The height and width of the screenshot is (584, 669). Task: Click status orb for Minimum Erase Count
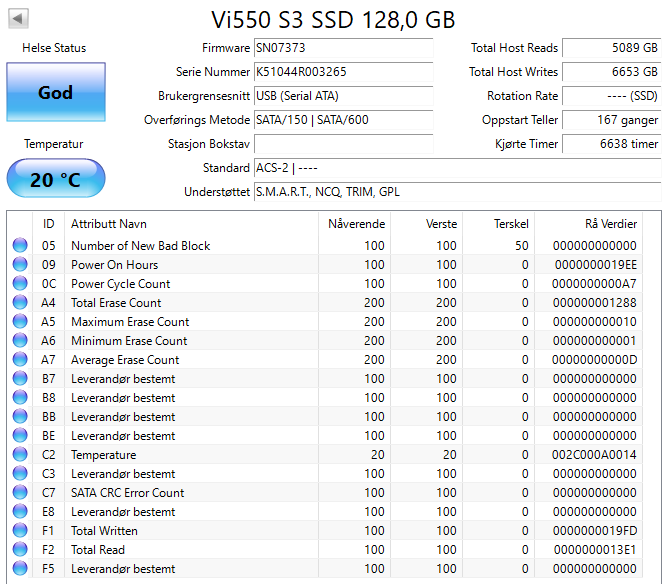tap(20, 340)
